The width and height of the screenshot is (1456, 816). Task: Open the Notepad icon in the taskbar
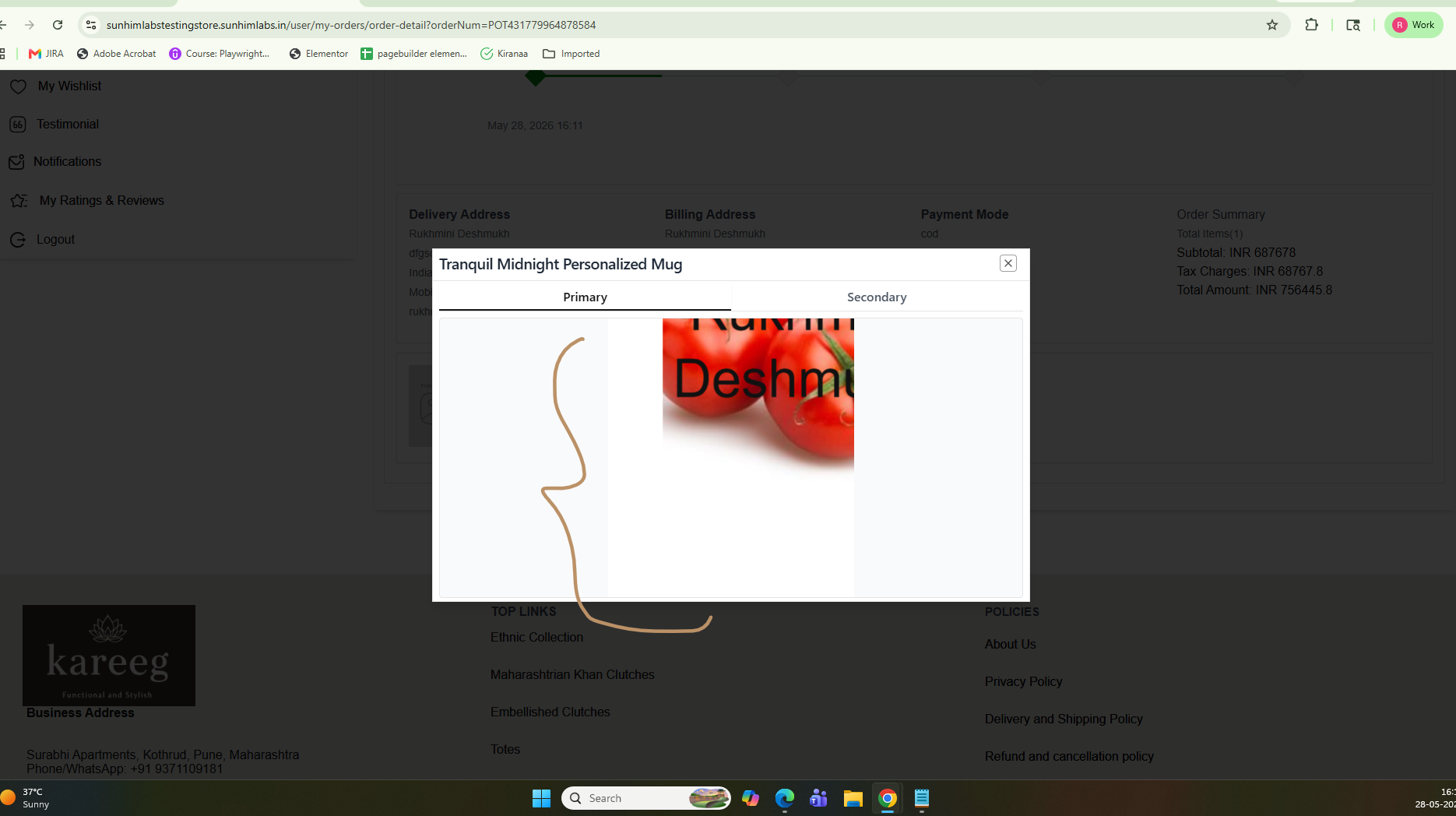click(922, 798)
